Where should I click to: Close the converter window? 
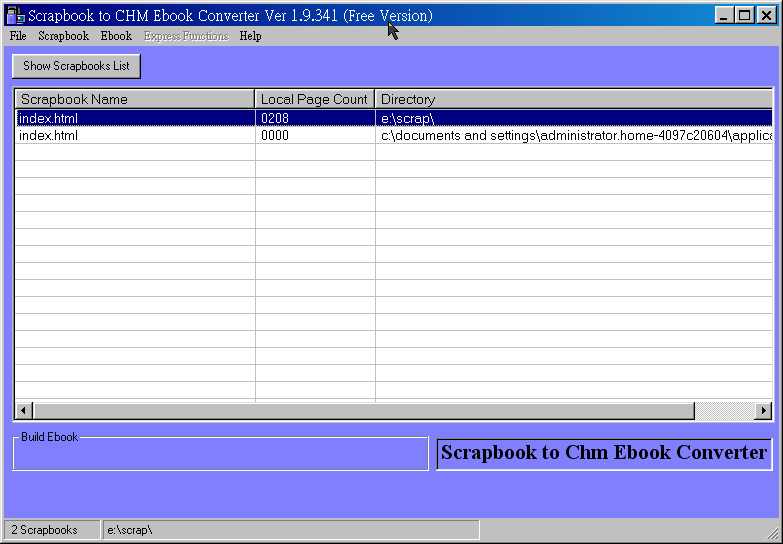[765, 15]
